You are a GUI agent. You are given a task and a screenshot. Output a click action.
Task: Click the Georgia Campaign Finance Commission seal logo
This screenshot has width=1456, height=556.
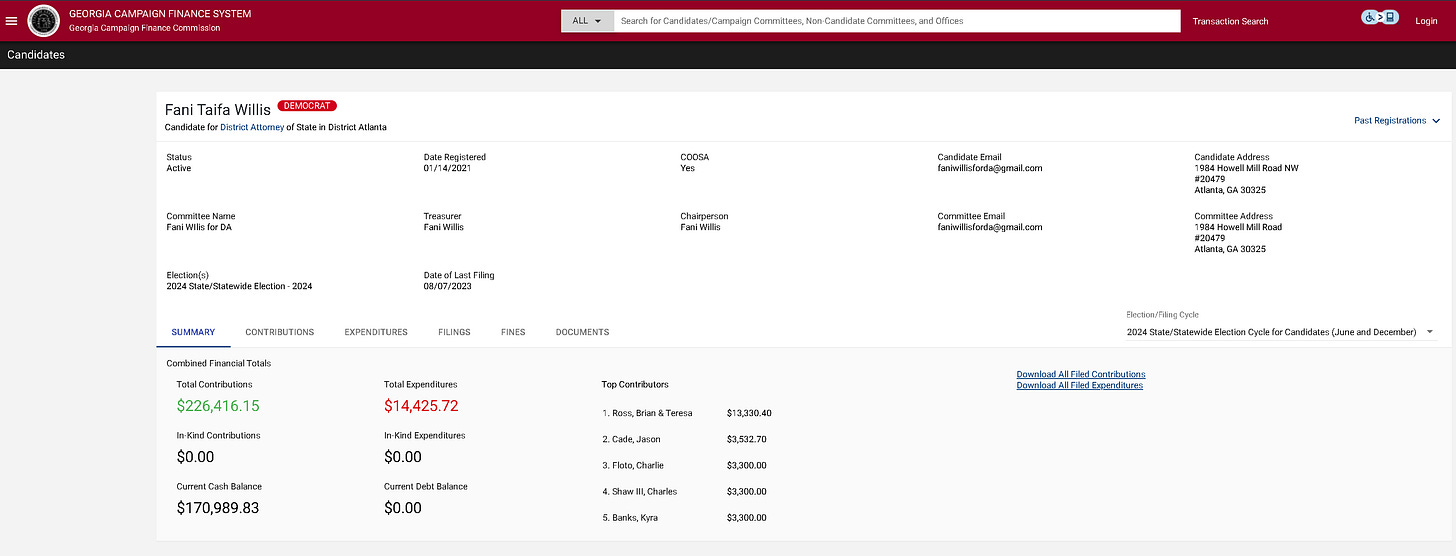click(x=43, y=20)
